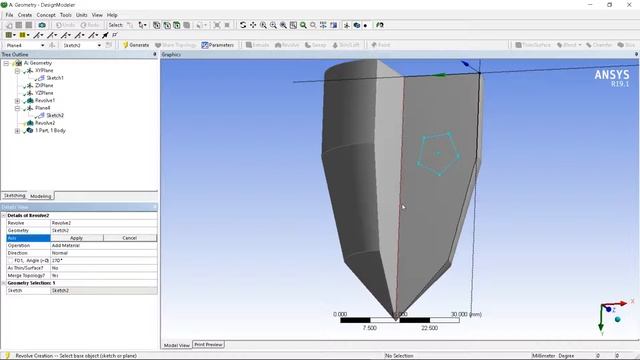Toggle display plane icon
This screenshot has height=360, width=640.
point(347,25)
